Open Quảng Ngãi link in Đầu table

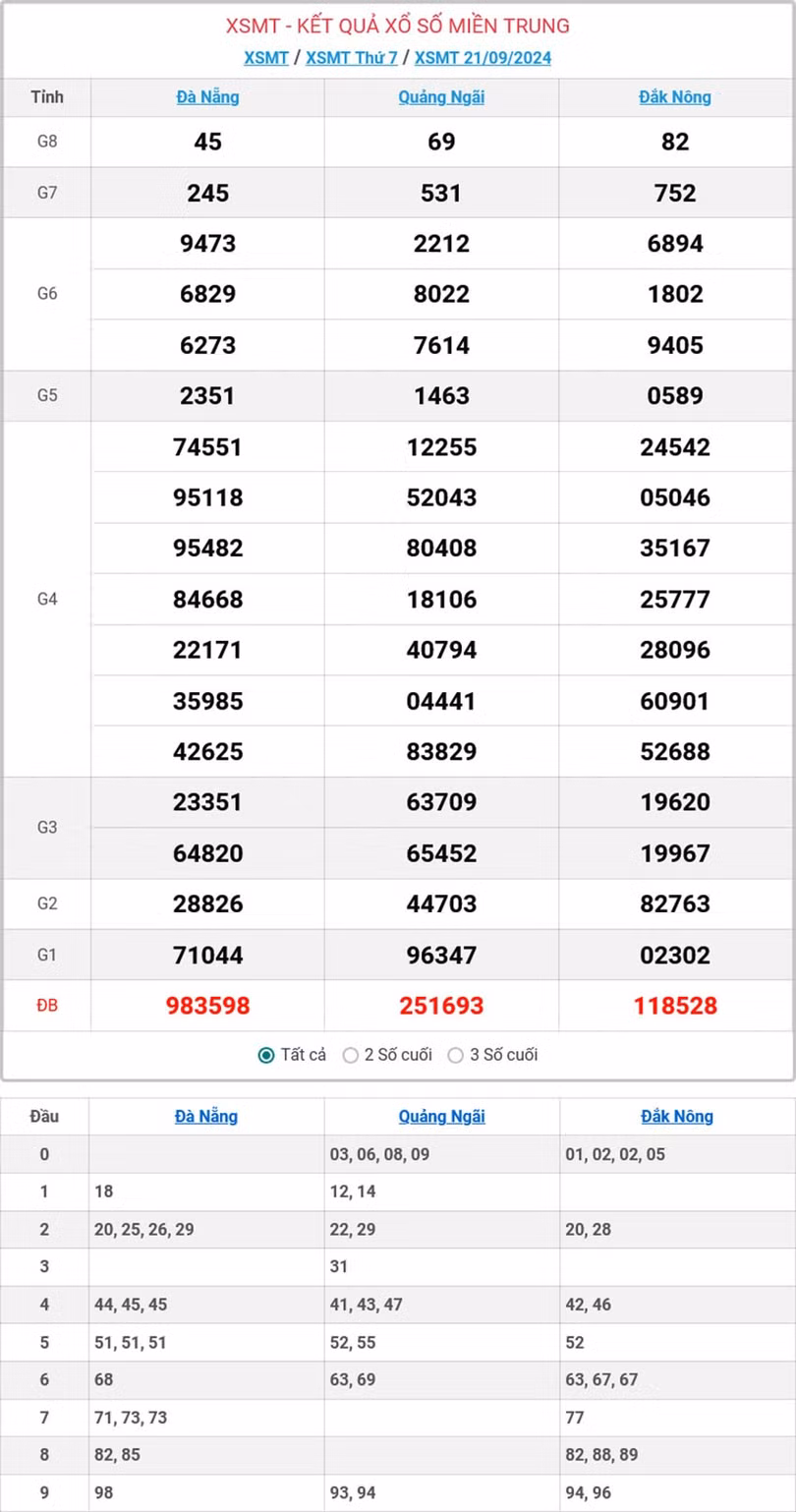[x=441, y=1116]
